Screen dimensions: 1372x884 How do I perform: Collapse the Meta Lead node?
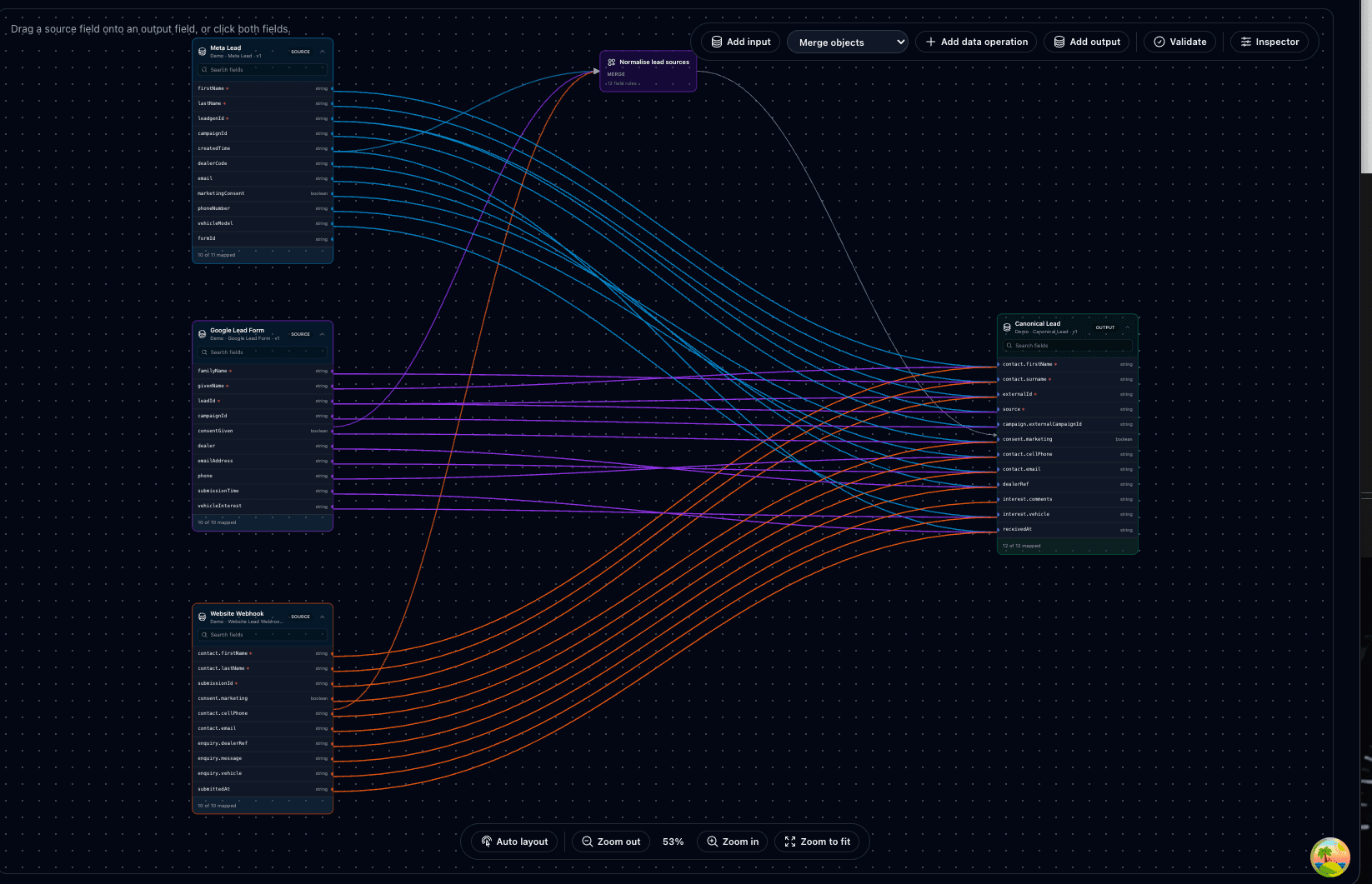[323, 52]
